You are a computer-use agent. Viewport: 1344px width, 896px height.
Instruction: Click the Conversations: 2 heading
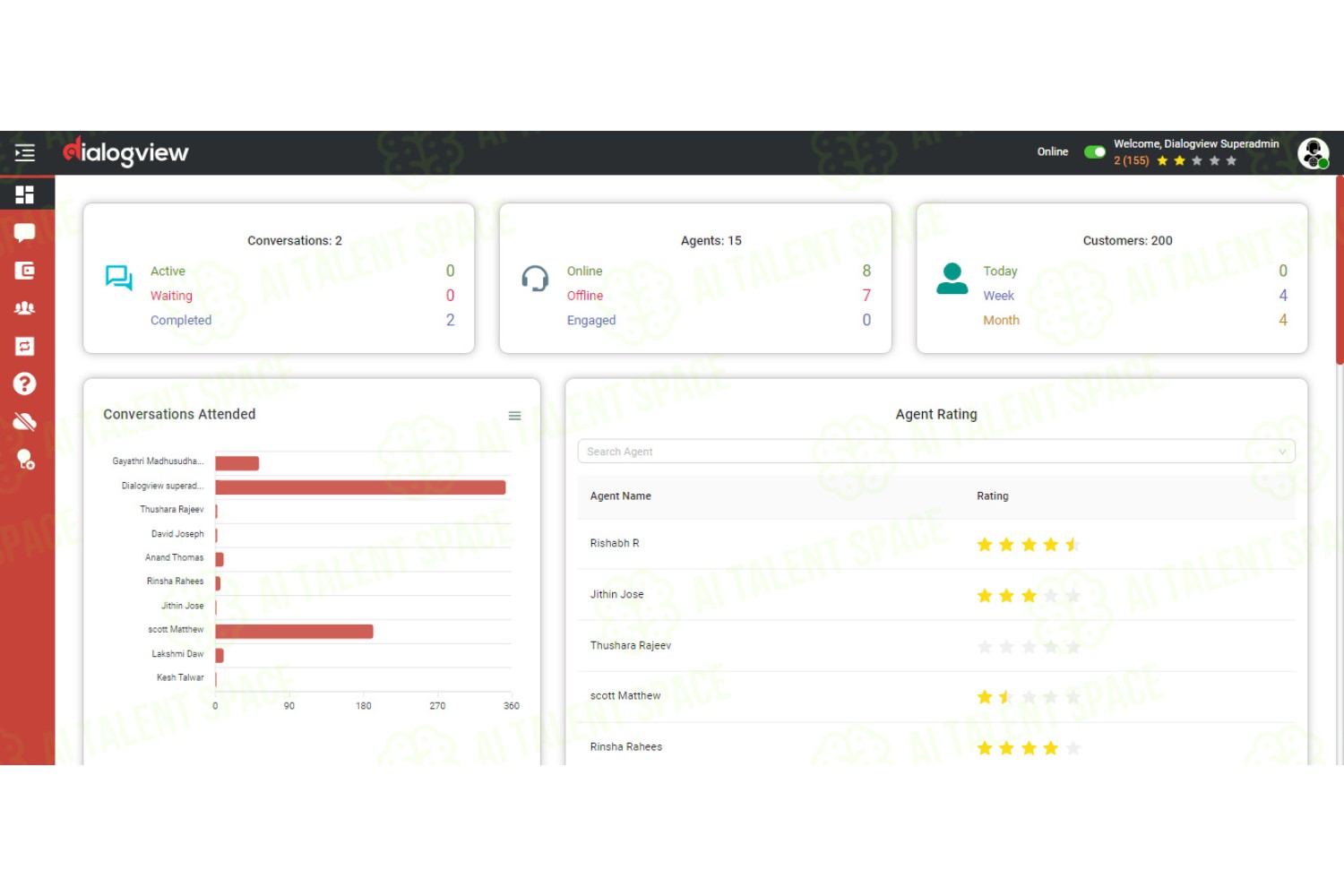pos(295,241)
